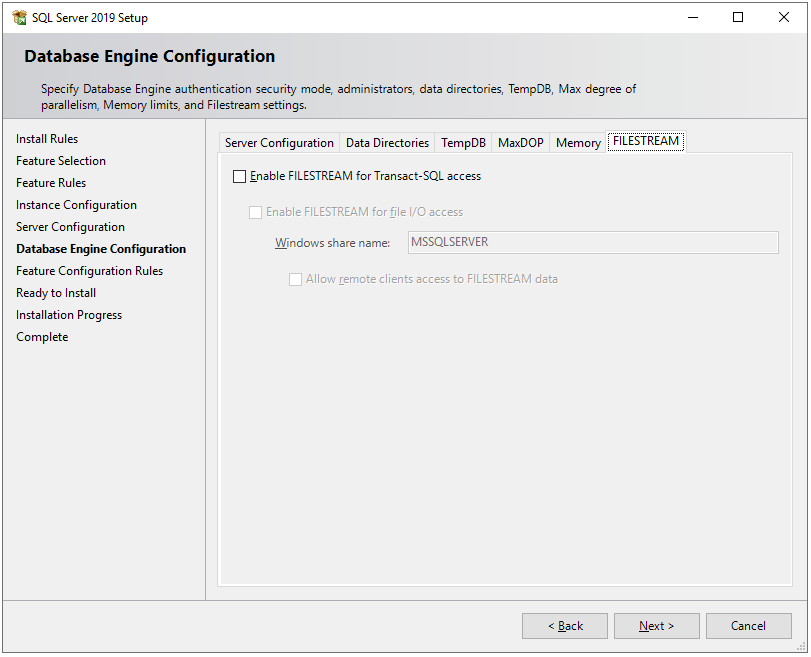The height and width of the screenshot is (657, 811).
Task: Click the Feature Rules step
Action: (x=51, y=183)
